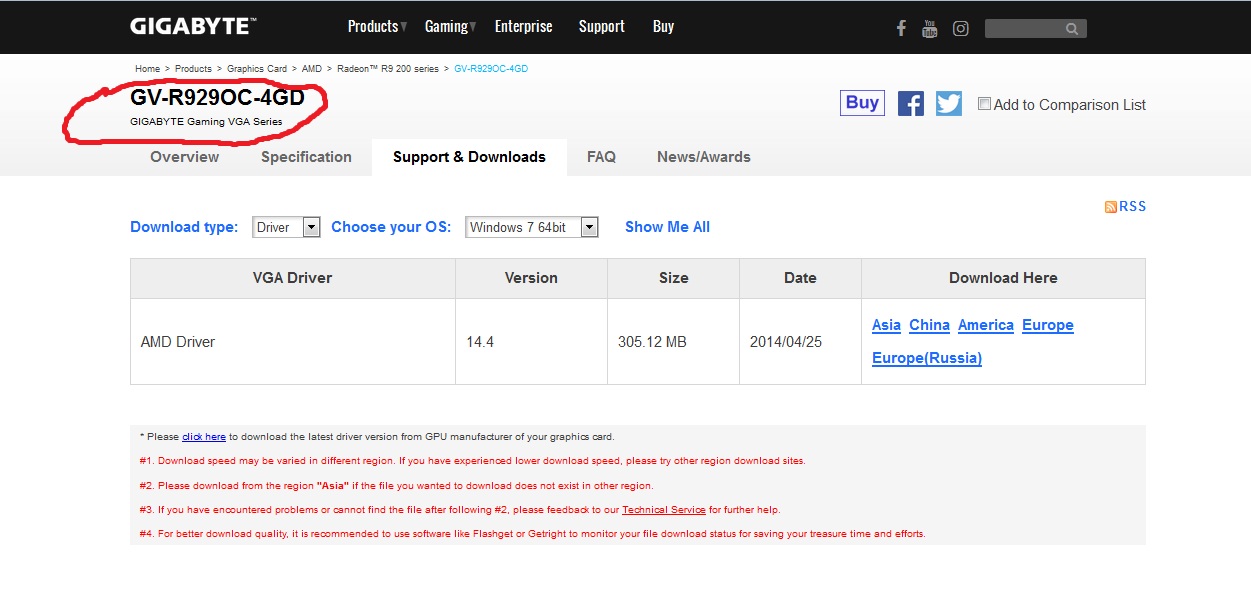Check Add to Comparison List box
This screenshot has width=1251, height=609.
point(984,103)
